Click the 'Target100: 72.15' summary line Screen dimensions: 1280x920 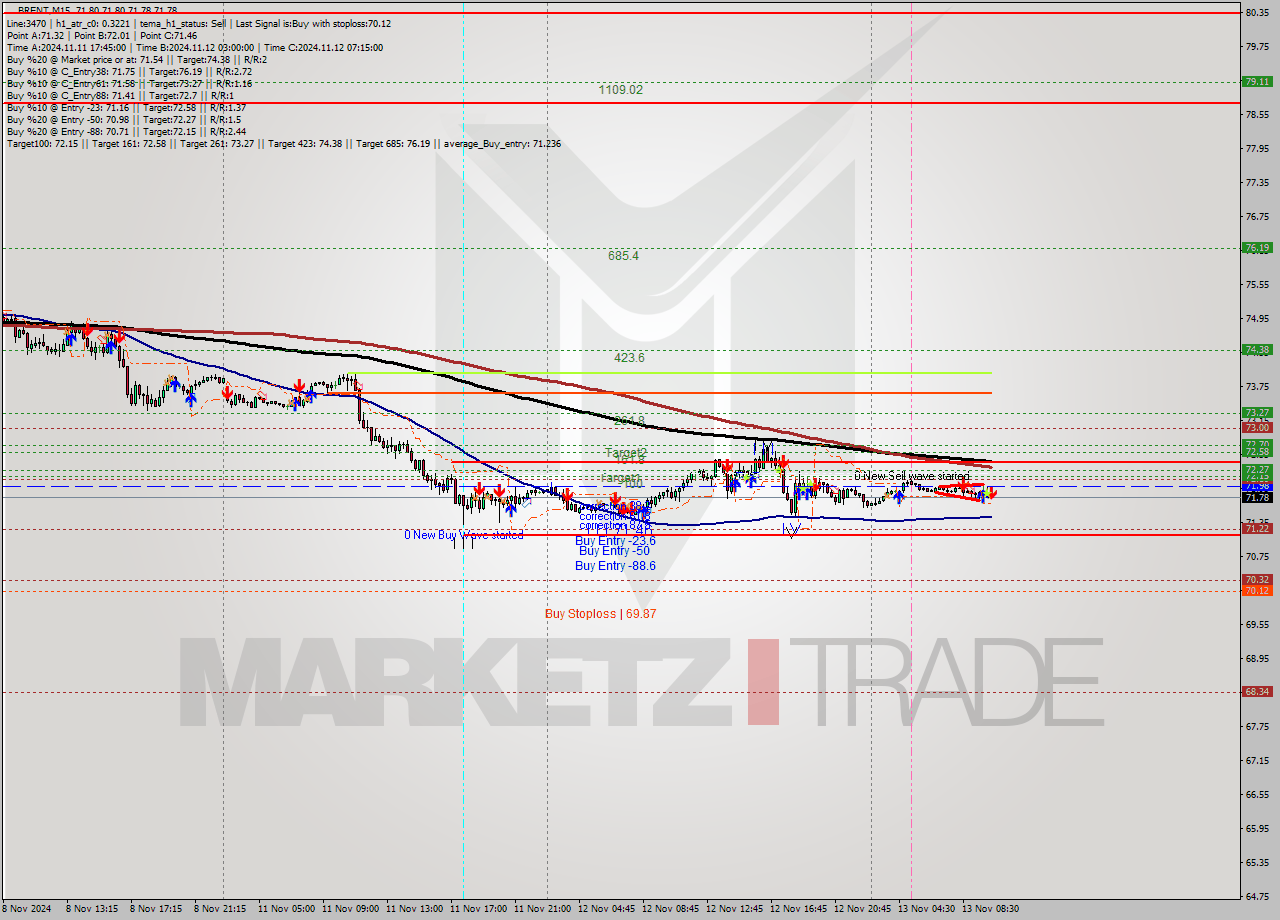tap(283, 143)
